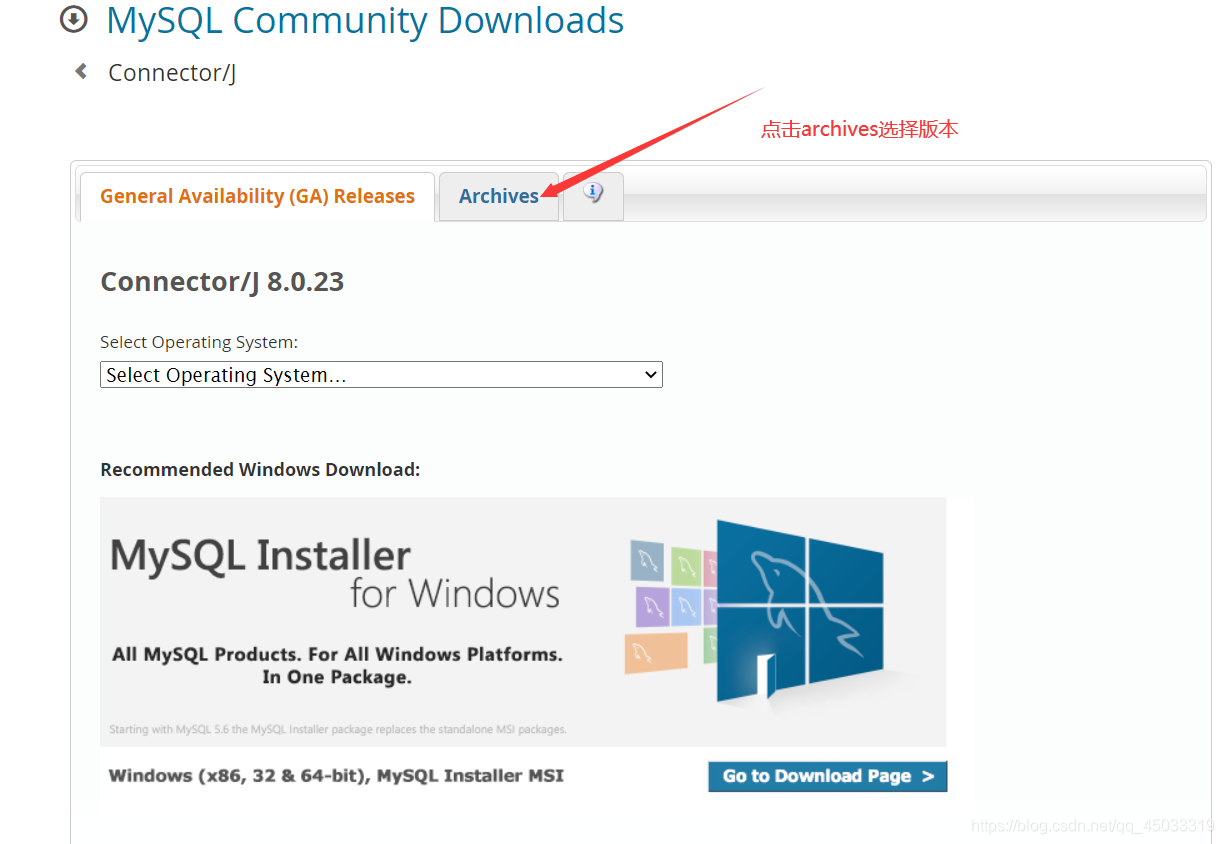Click the dropdown arrow of OS selector
This screenshot has height=844, width=1224.
click(x=651, y=375)
